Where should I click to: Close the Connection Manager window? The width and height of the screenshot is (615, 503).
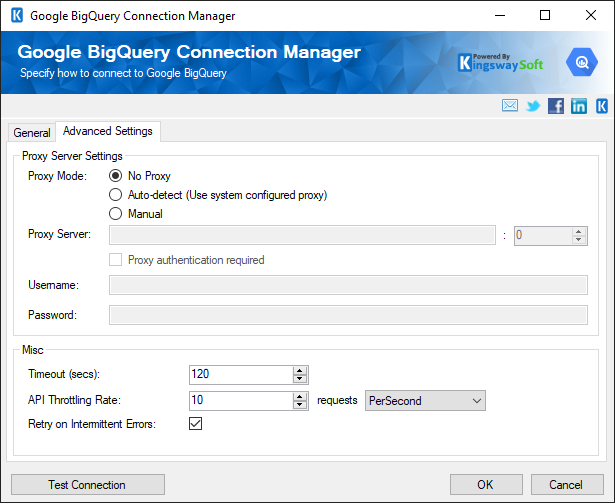point(591,16)
